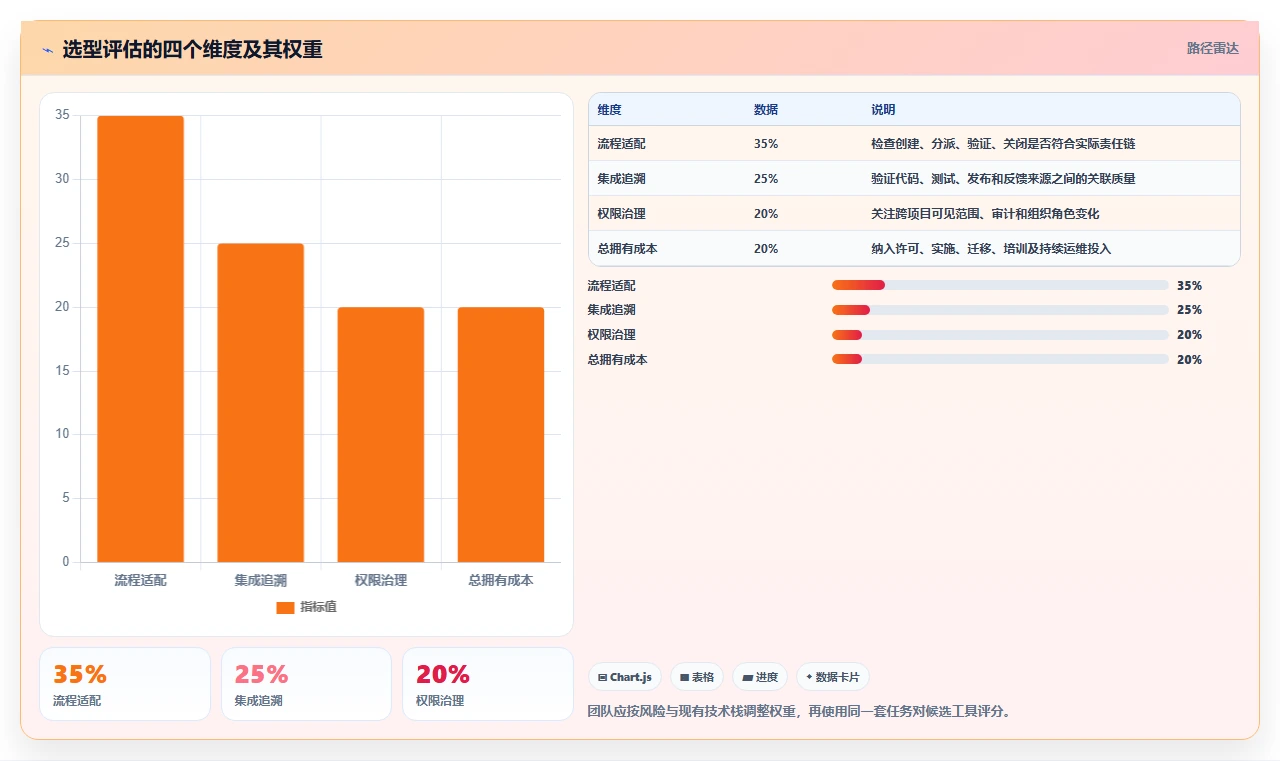1280x761 pixels.
Task: Click the 集成追溯 25% progress bar
Action: coord(1000,310)
